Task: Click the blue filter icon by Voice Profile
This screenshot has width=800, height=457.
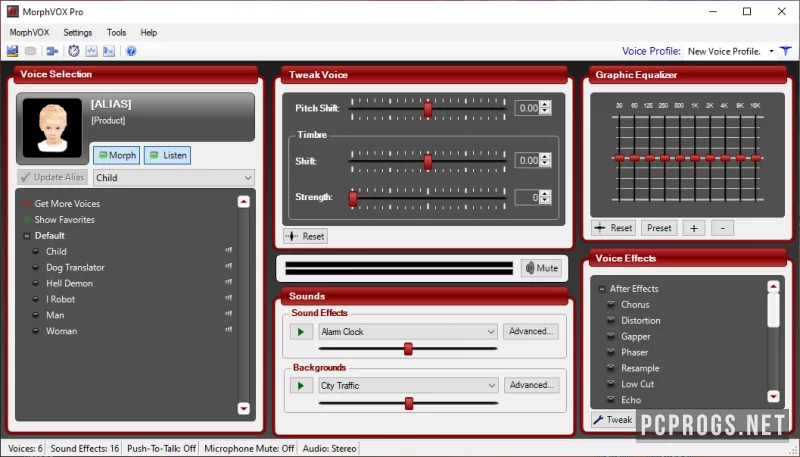Action: pyautogui.click(x=786, y=51)
